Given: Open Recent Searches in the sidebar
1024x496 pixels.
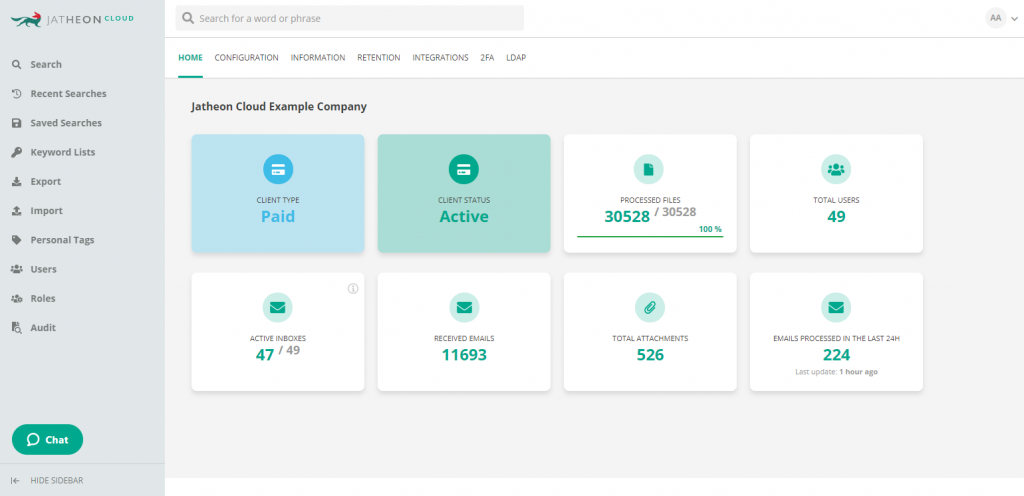Looking at the screenshot, I should pyautogui.click(x=69, y=93).
